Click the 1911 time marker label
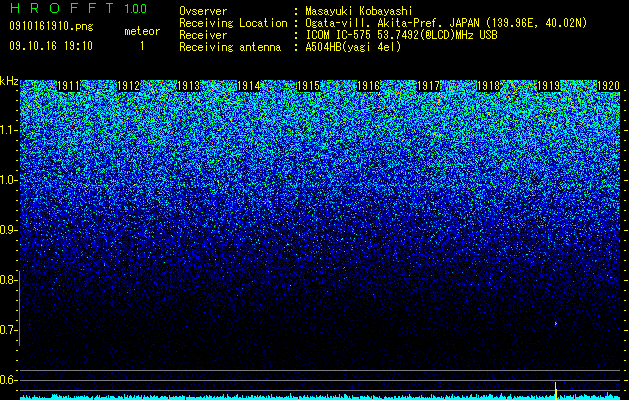The height and width of the screenshot is (400, 629). (x=69, y=86)
